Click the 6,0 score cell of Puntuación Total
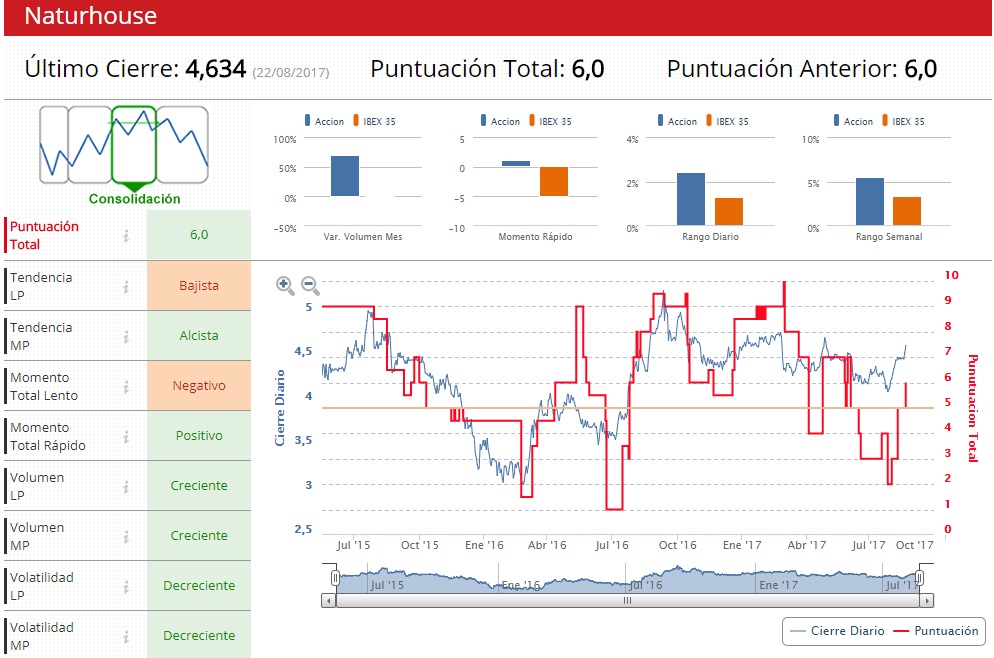The image size is (994, 658). (199, 235)
